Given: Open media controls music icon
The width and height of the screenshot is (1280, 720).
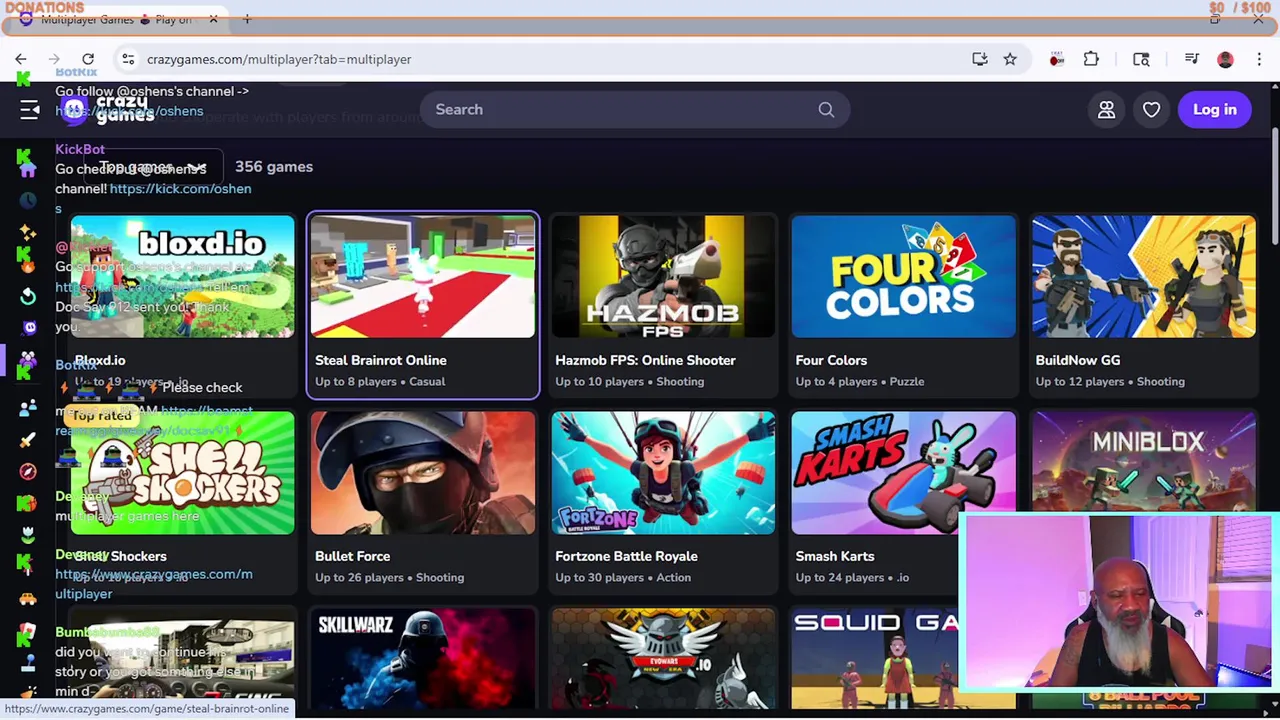Looking at the screenshot, I should pos(1191,59).
